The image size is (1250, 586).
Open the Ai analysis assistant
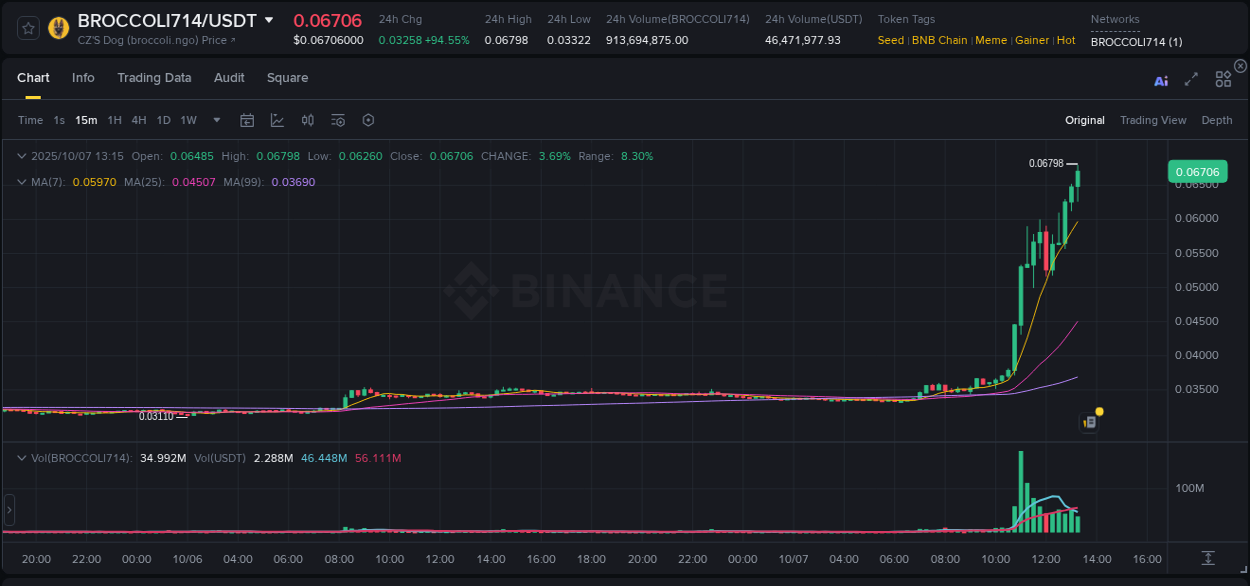point(1161,79)
